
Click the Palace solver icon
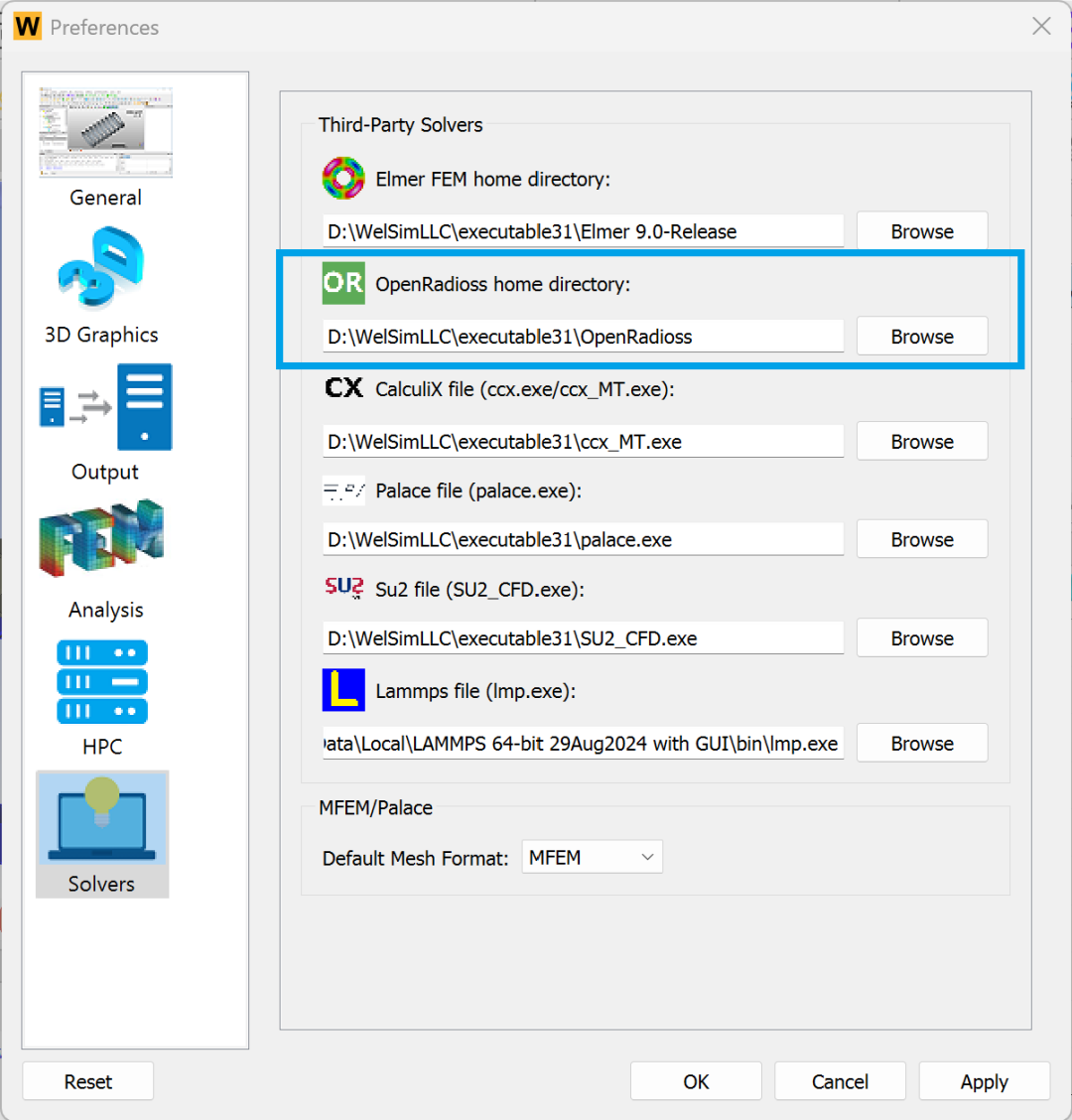[x=343, y=490]
